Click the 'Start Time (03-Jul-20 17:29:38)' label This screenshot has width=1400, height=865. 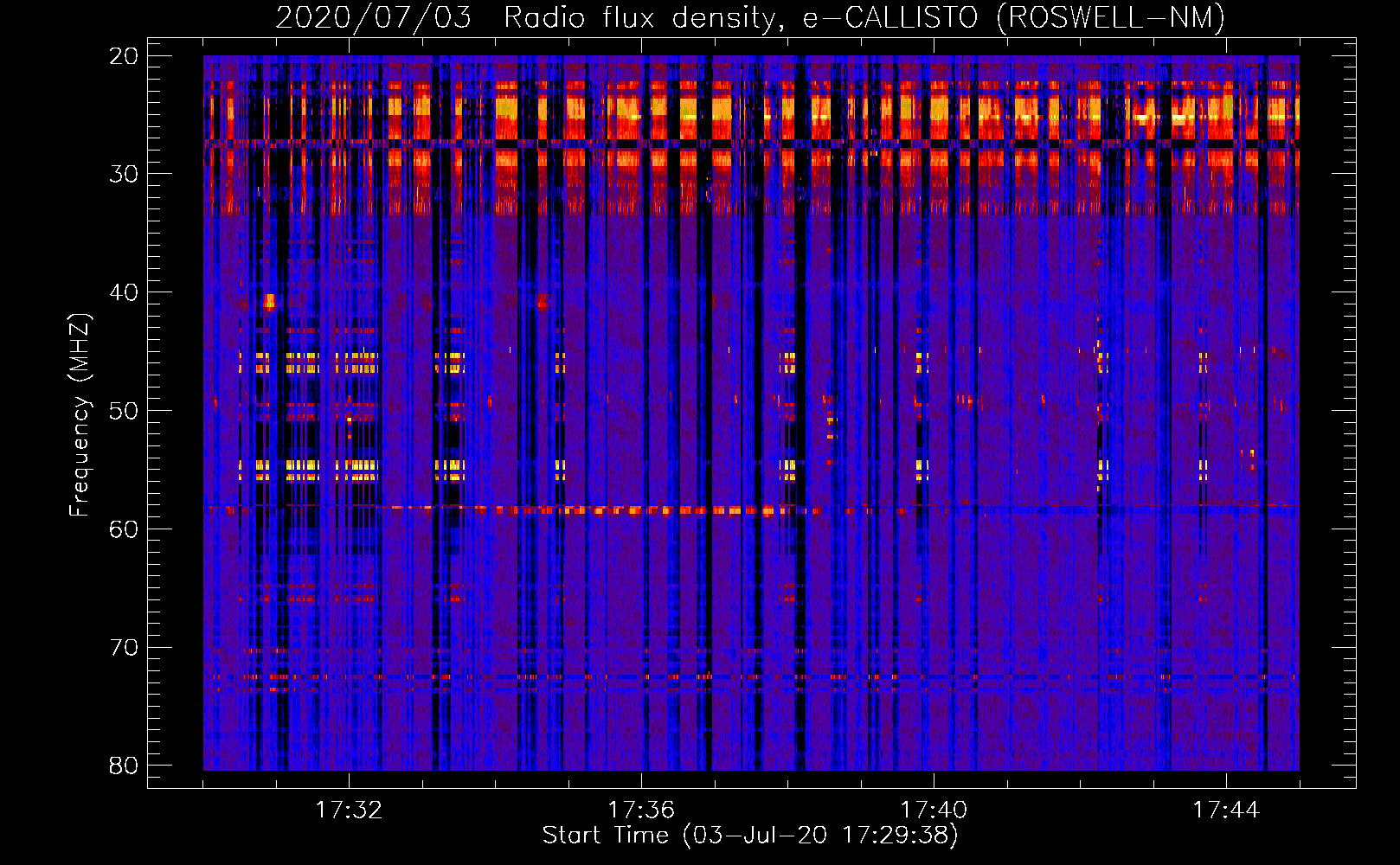coord(750,836)
